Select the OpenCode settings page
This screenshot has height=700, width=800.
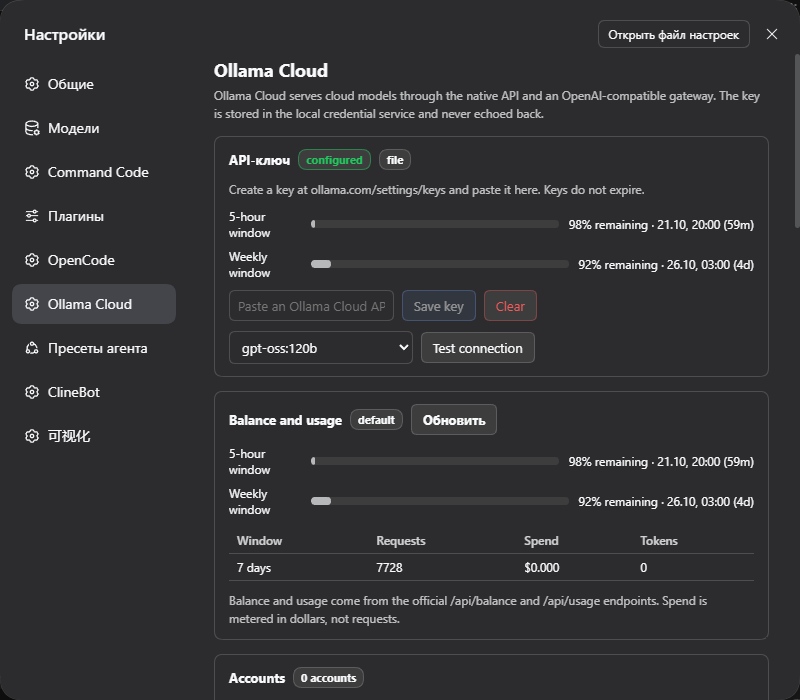(x=94, y=260)
